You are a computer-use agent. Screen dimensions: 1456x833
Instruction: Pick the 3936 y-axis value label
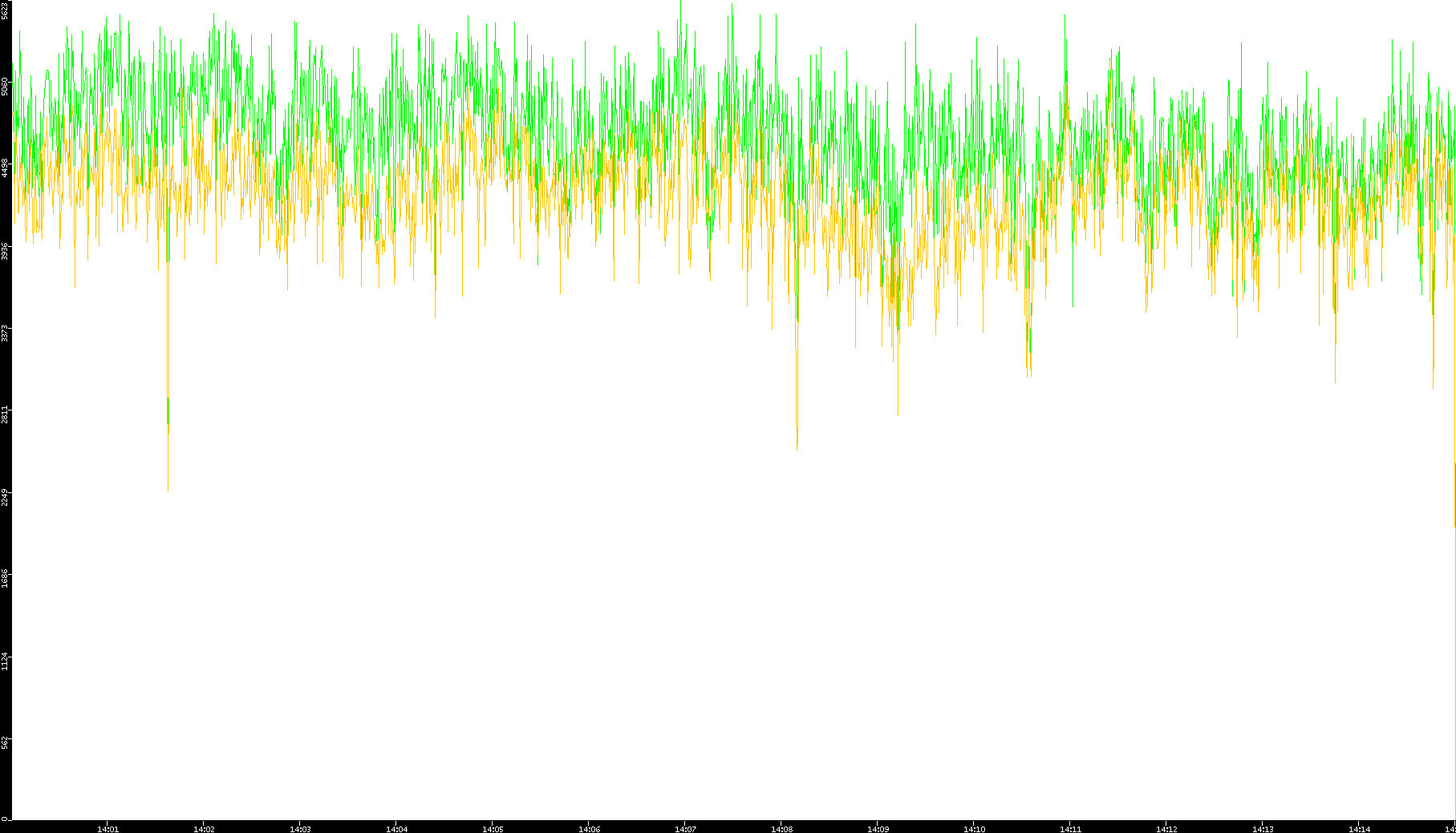tap(5, 250)
